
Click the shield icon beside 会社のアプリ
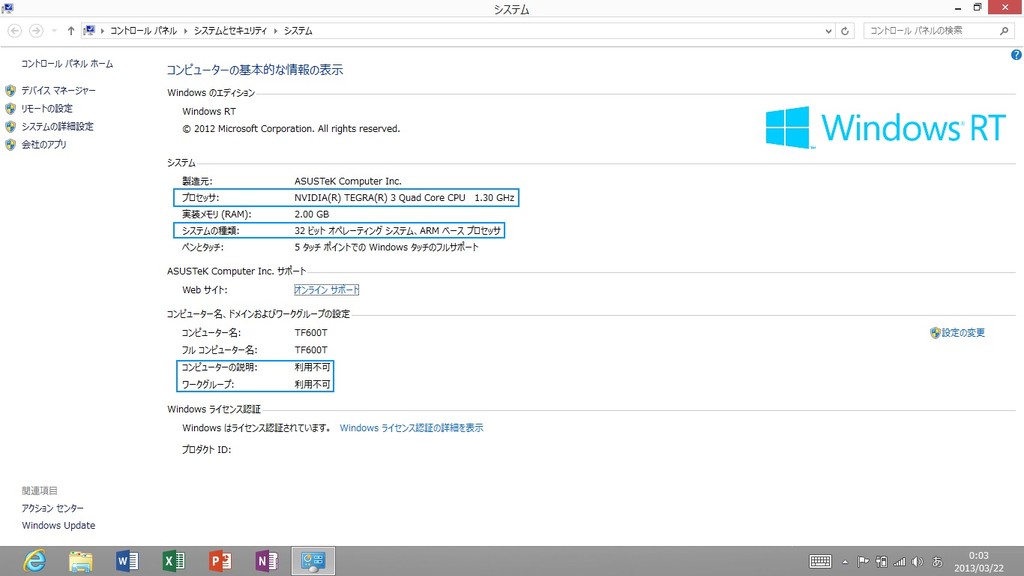tap(10, 144)
